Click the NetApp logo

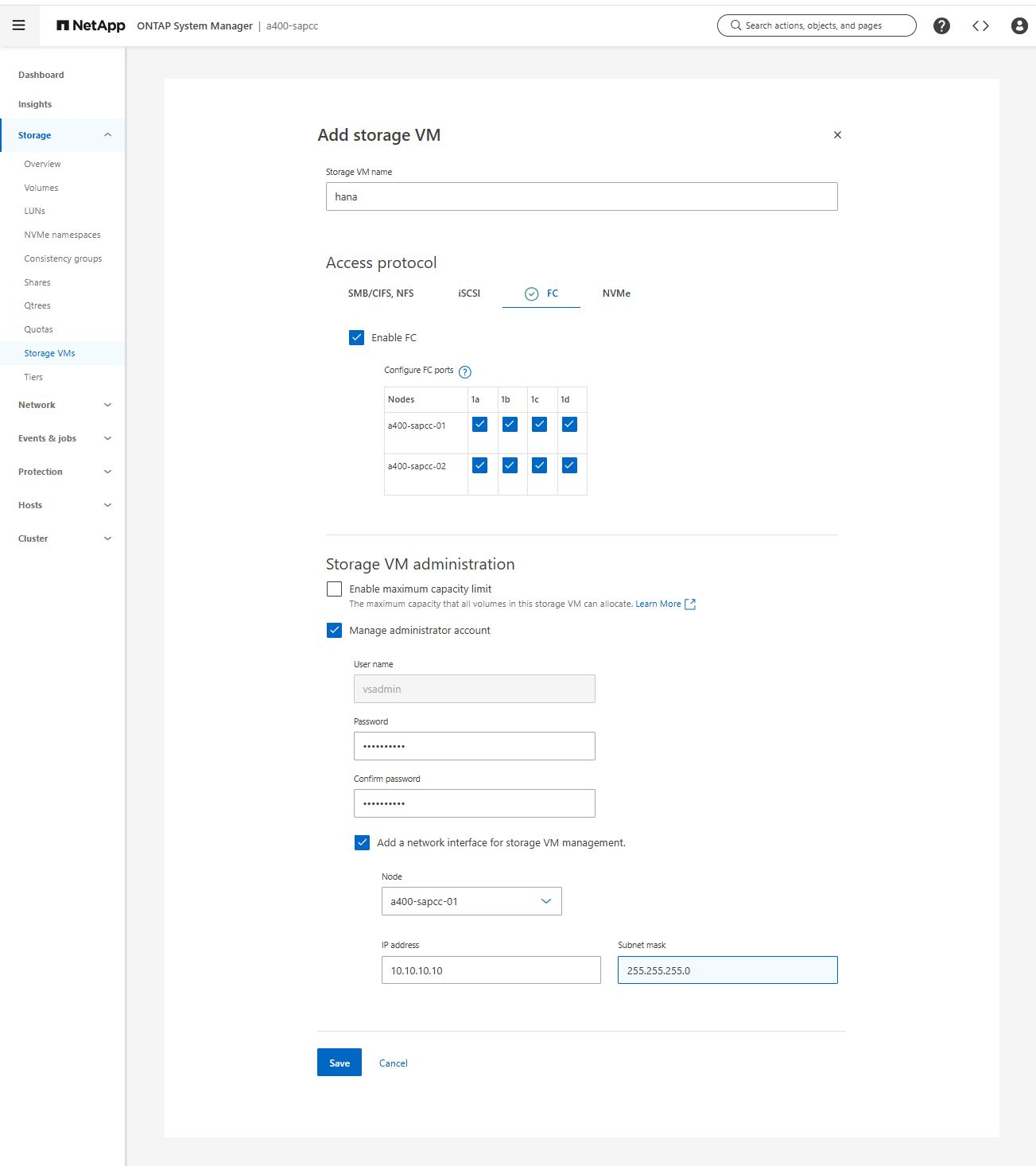click(x=91, y=25)
